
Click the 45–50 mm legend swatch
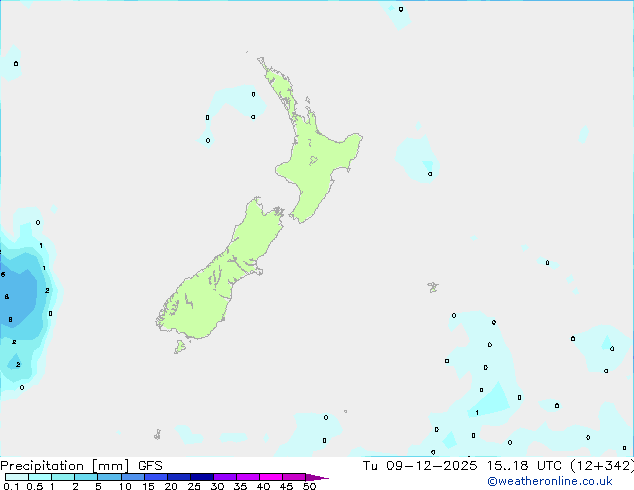294,477
